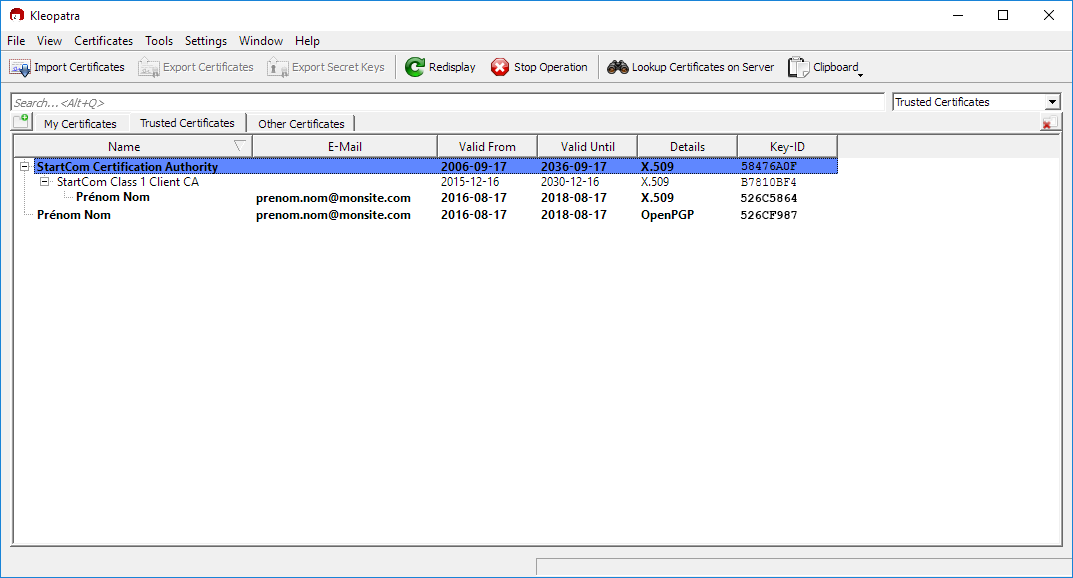Click the OpenPGP details cell

(667, 215)
